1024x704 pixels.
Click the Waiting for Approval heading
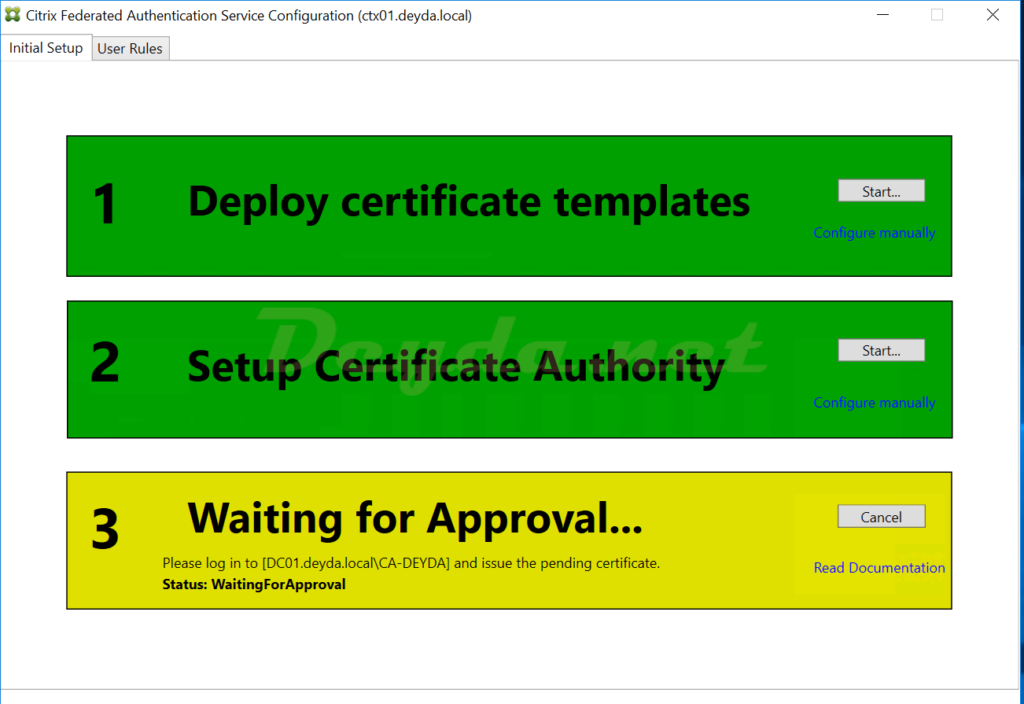(415, 519)
